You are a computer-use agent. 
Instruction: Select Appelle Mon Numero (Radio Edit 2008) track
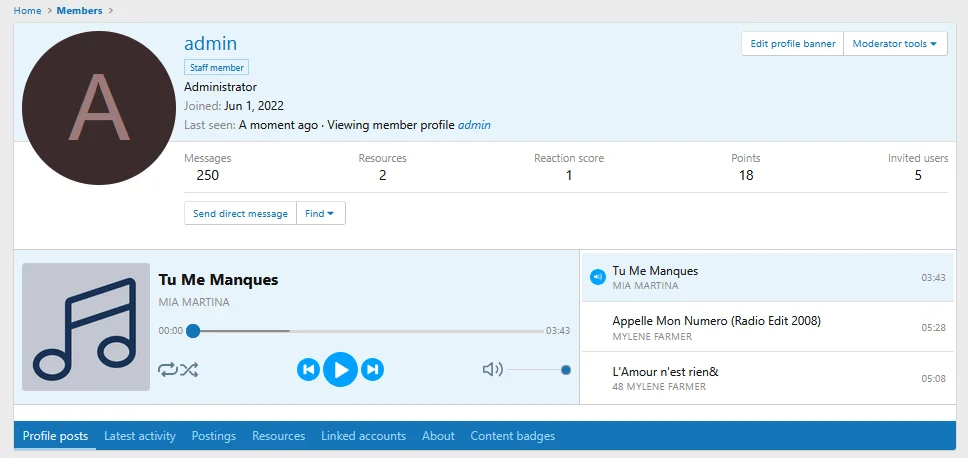768,327
